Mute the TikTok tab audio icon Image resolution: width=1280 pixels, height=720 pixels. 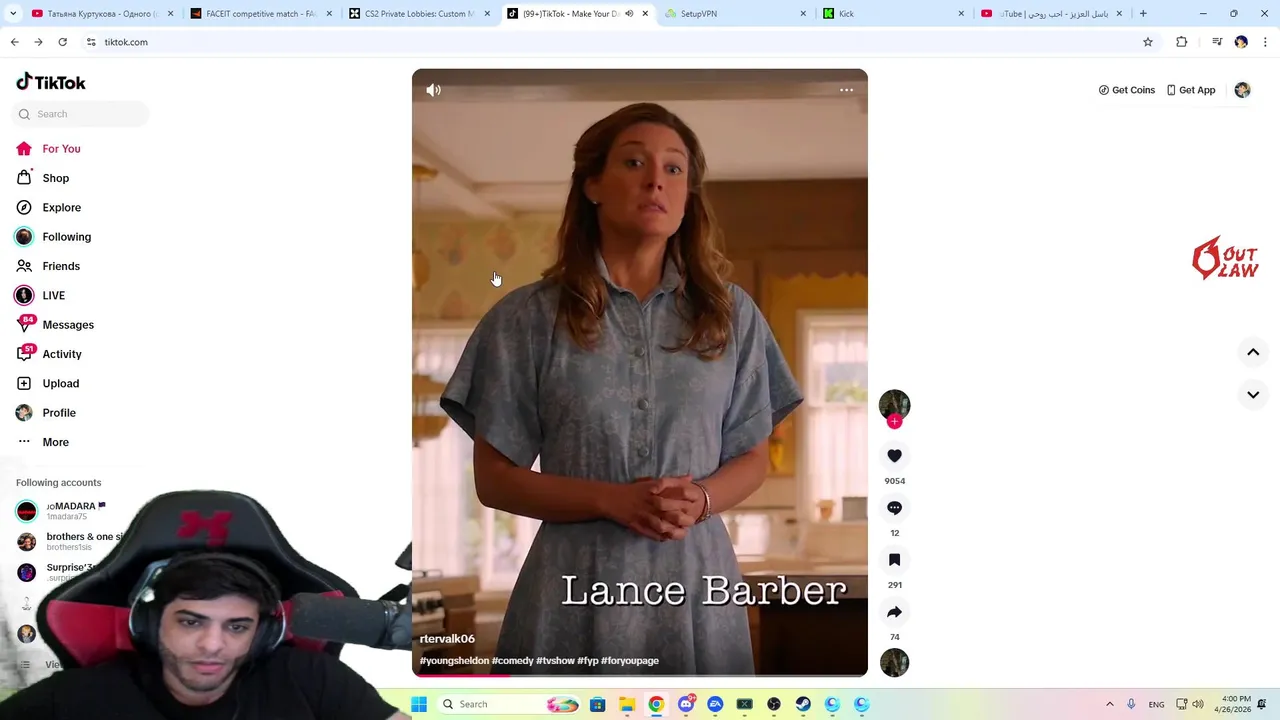(x=629, y=14)
